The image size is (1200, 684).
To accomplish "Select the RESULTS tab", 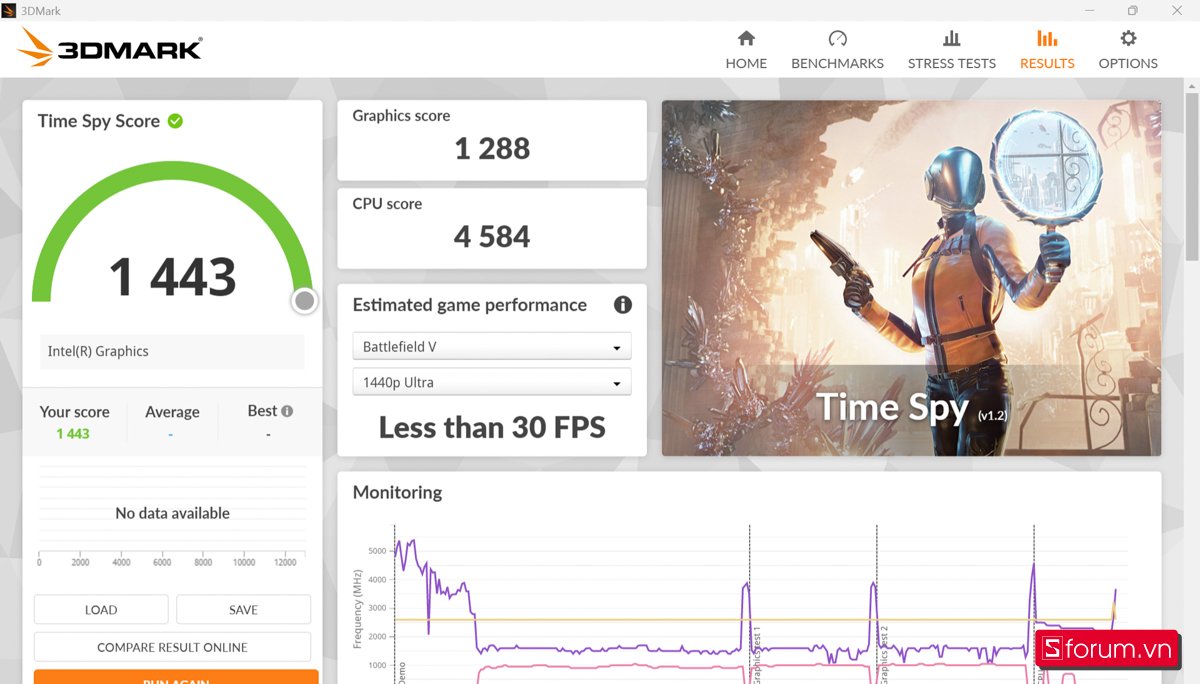I will (1047, 50).
